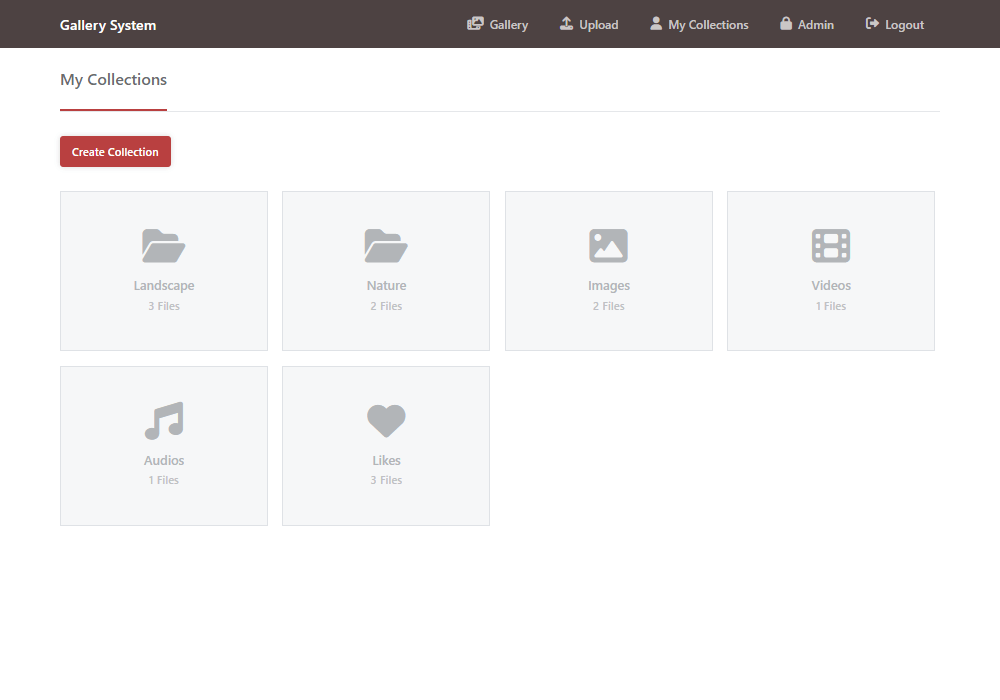Open the Likes collection name

point(386,460)
